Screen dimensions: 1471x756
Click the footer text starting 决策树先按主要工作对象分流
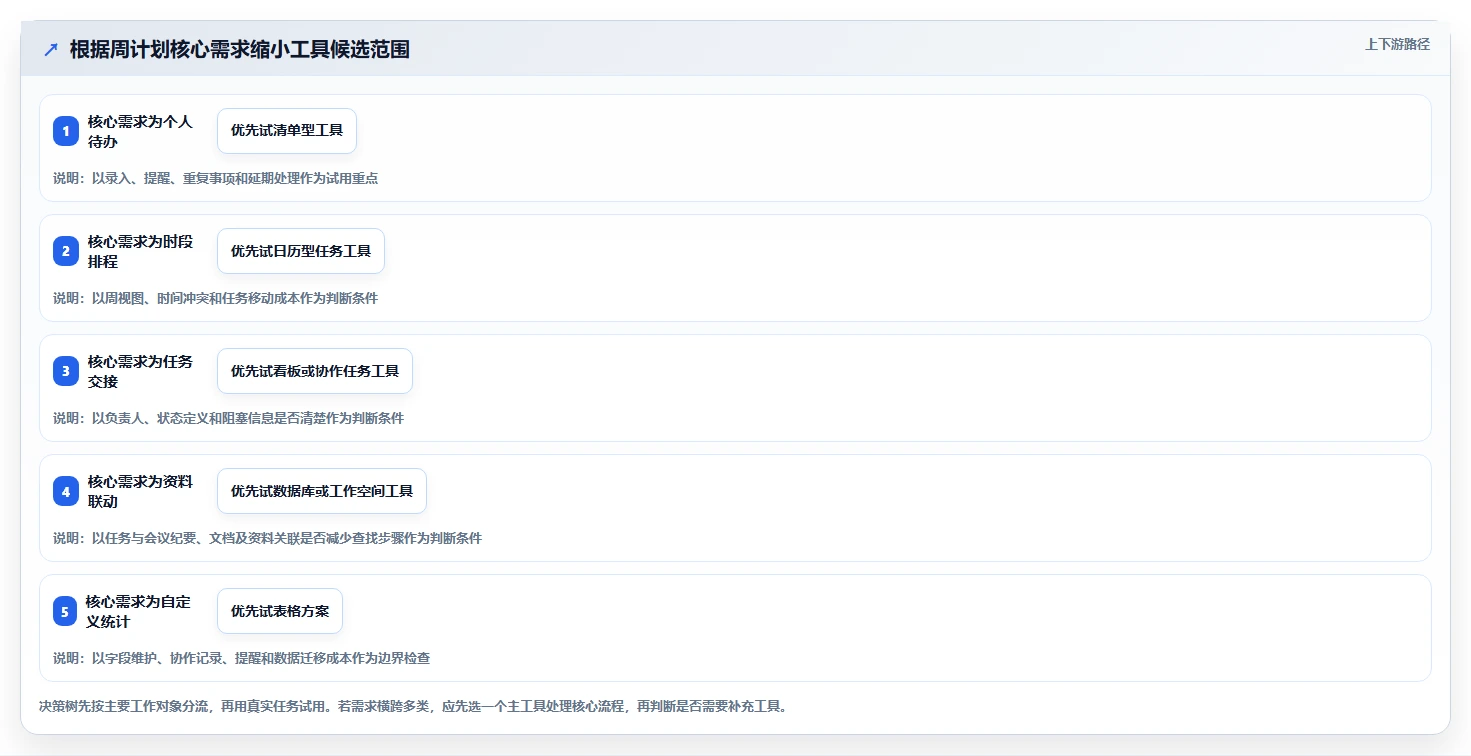[414, 706]
